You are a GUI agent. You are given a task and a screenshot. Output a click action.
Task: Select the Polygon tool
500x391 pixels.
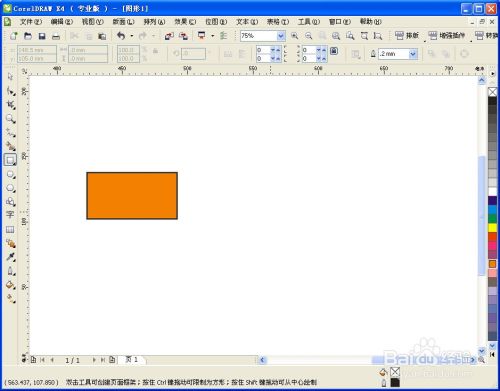(x=10, y=188)
